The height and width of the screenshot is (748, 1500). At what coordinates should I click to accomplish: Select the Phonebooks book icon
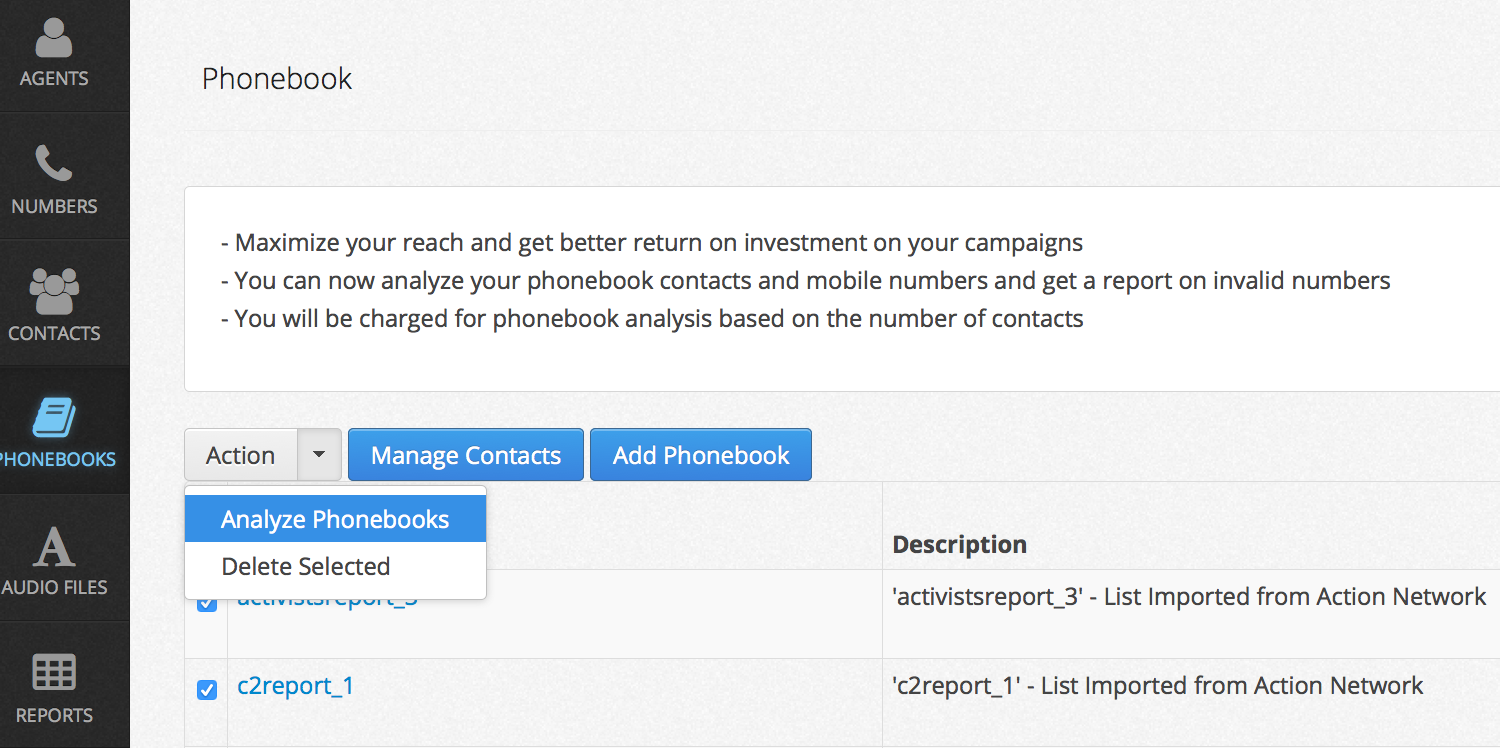point(54,419)
